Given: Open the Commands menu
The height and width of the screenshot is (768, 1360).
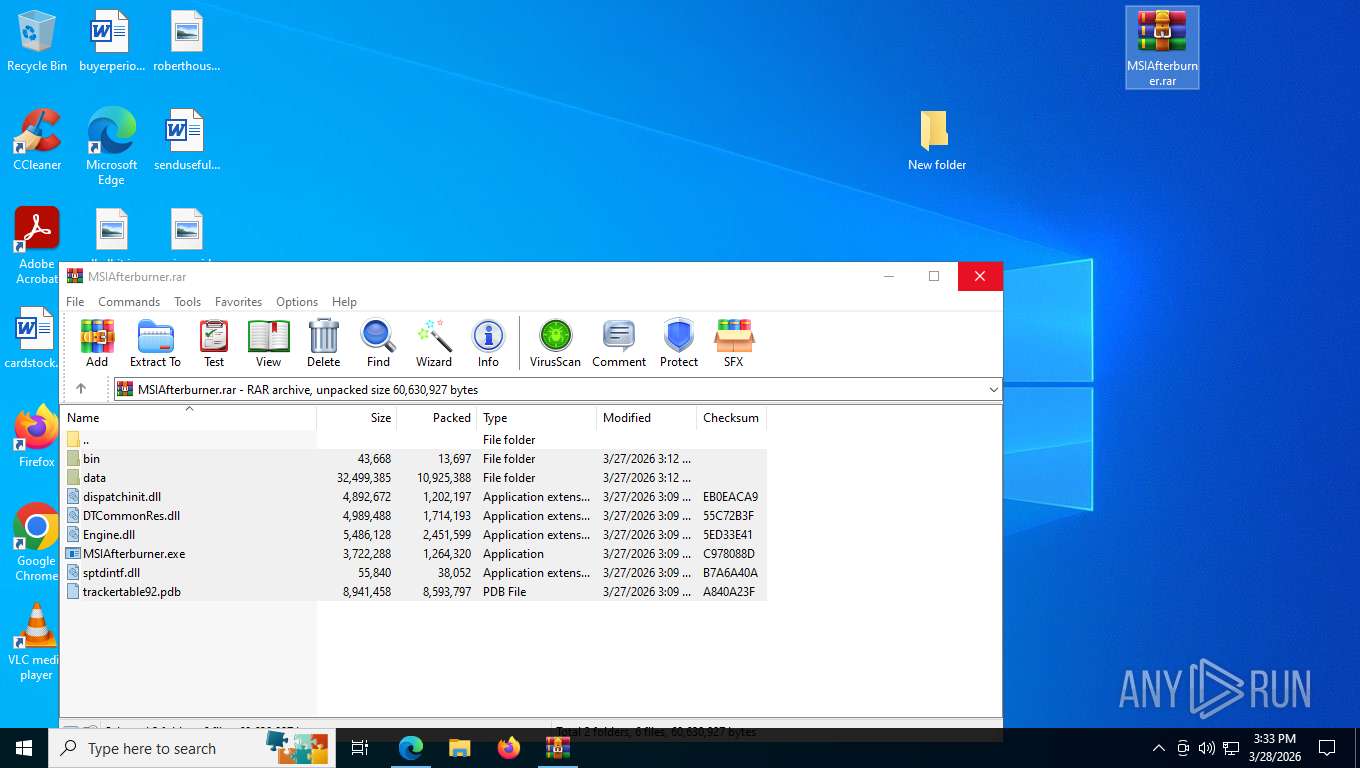Looking at the screenshot, I should tap(129, 302).
